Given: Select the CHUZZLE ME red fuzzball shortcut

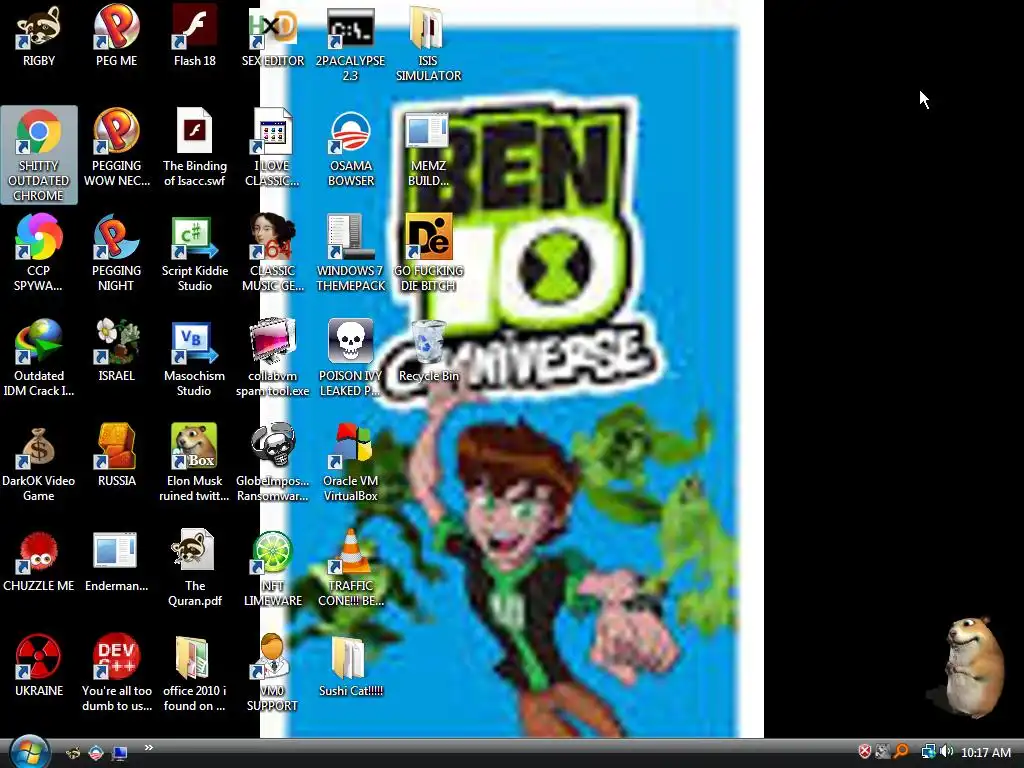Looking at the screenshot, I should coord(39,561).
